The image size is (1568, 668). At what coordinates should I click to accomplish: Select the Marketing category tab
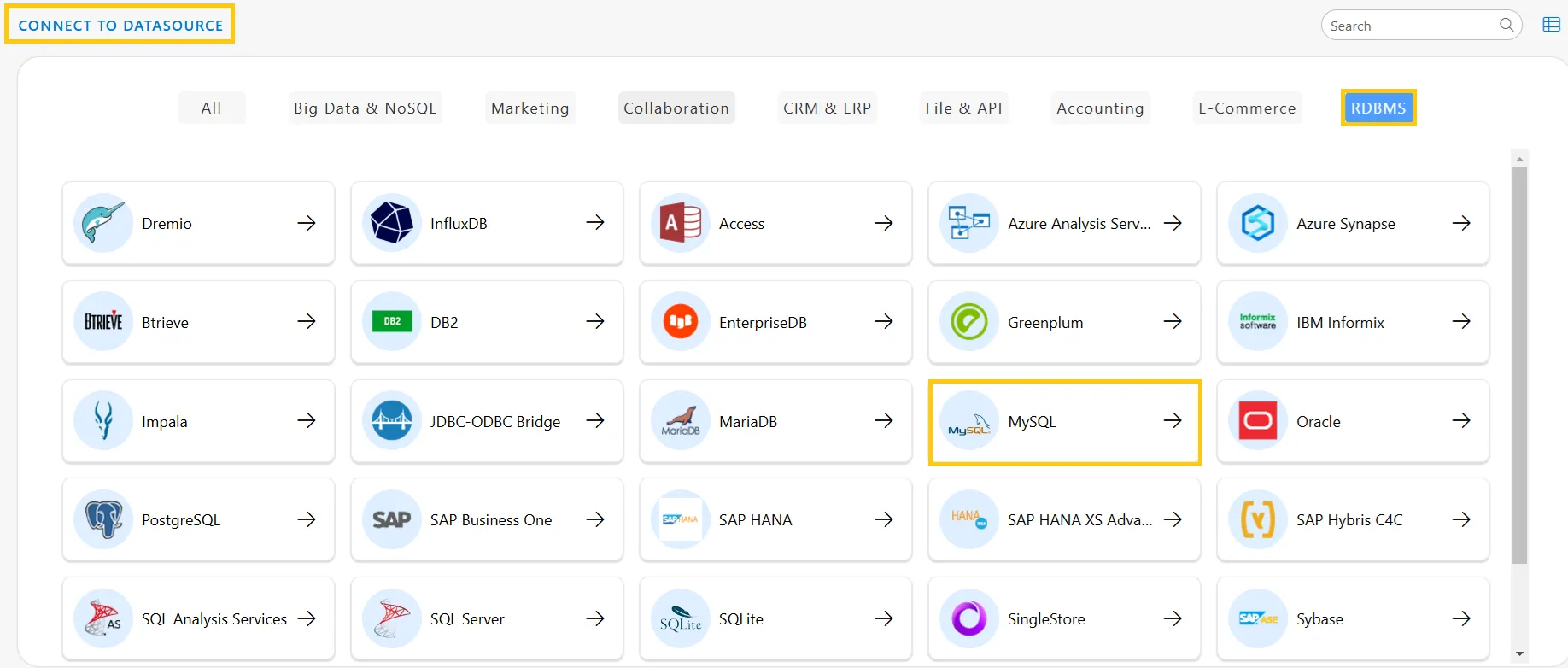coord(529,108)
